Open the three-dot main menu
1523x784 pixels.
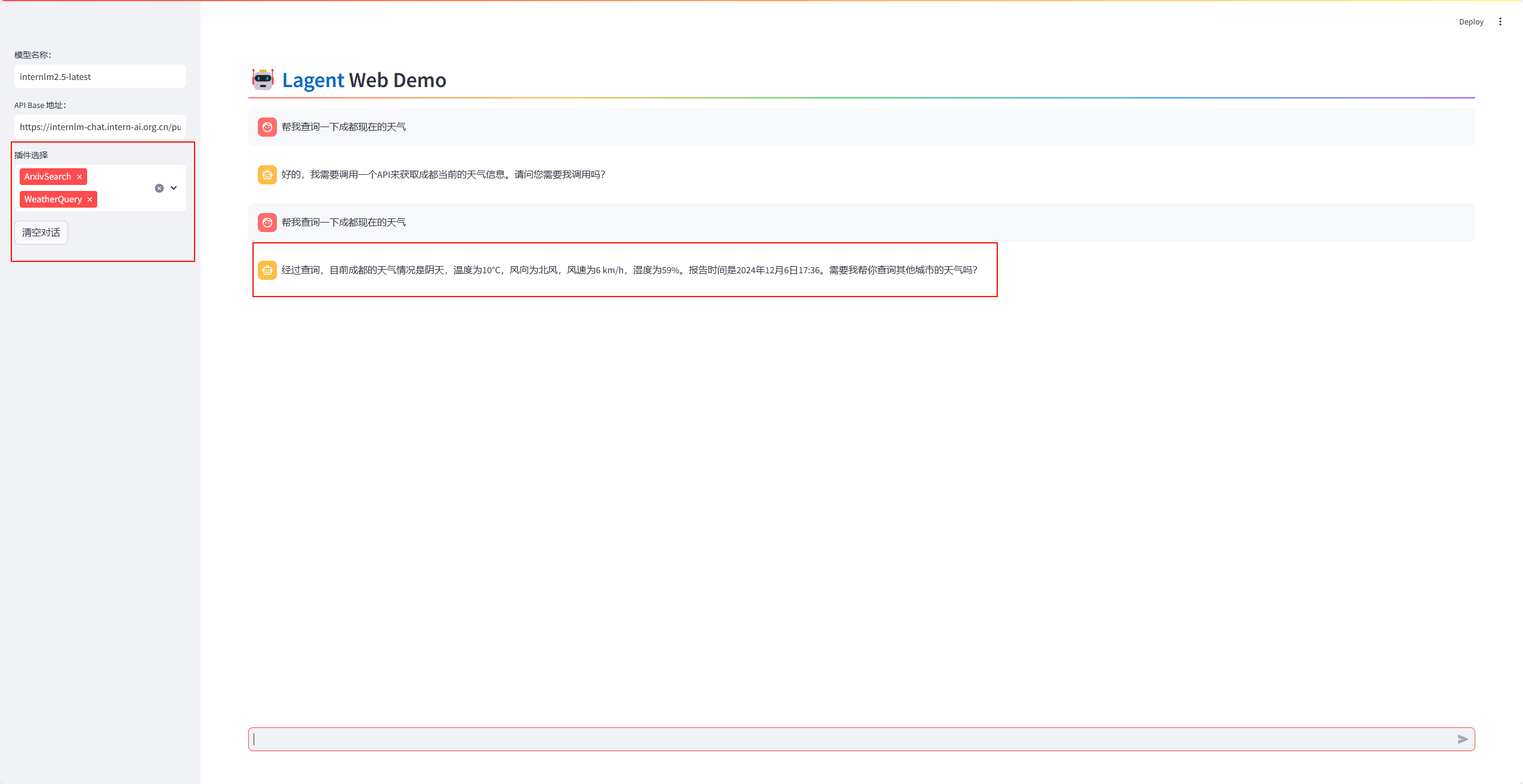[1500, 21]
